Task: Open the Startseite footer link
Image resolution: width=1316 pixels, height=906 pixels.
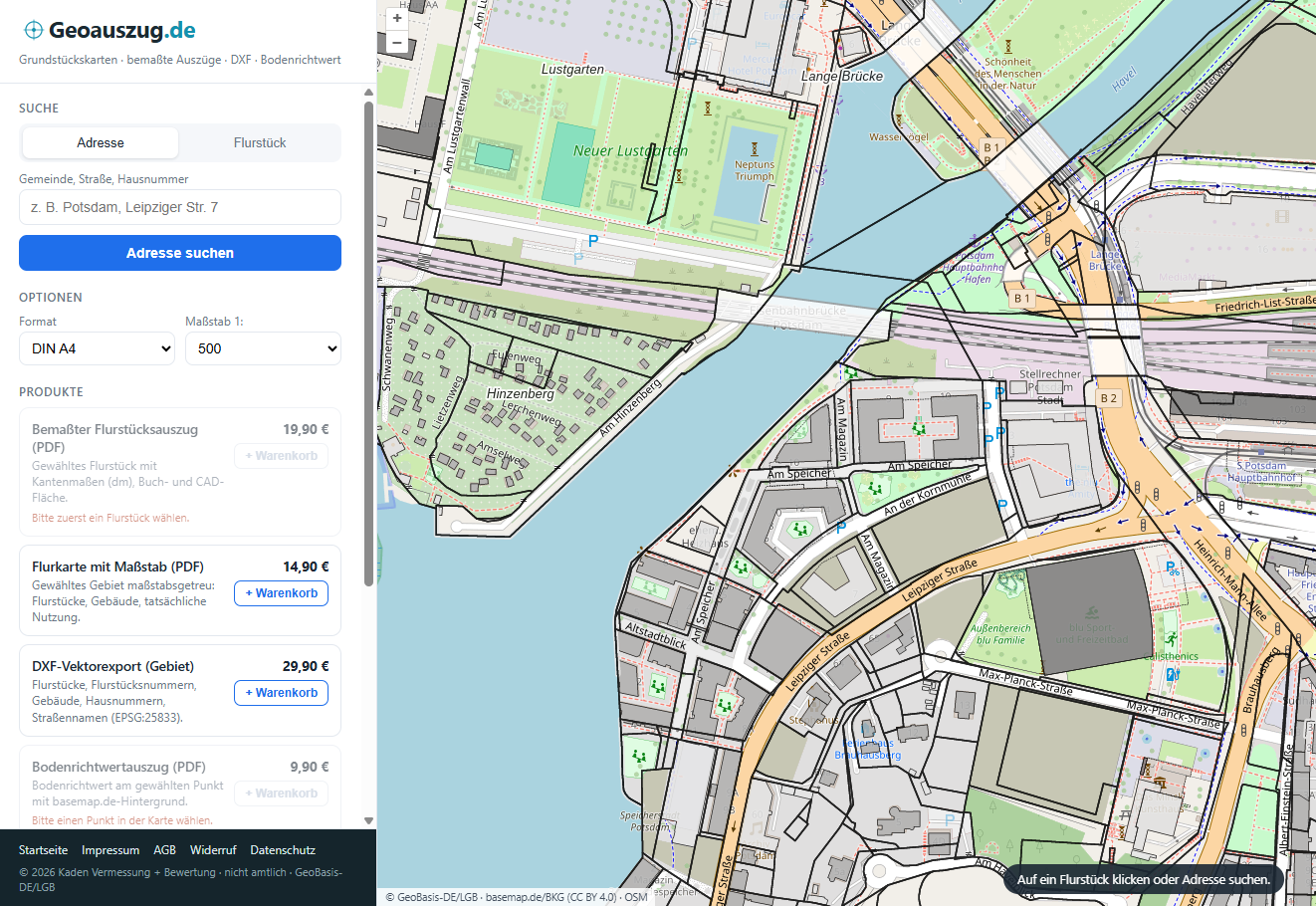Action: 44,850
